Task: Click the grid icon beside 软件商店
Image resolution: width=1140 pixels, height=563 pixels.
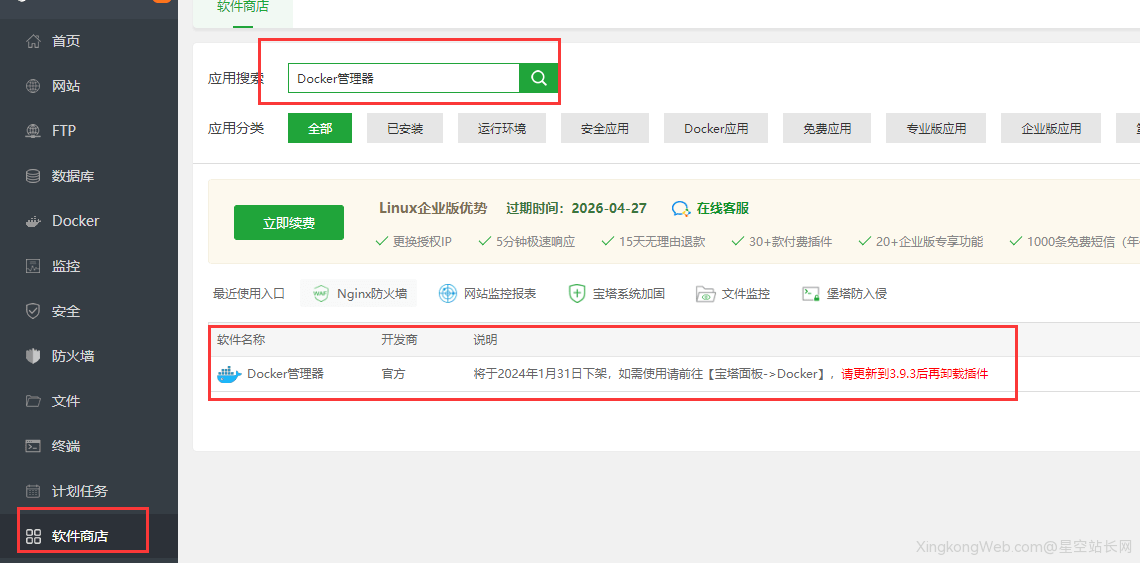Action: coord(33,537)
